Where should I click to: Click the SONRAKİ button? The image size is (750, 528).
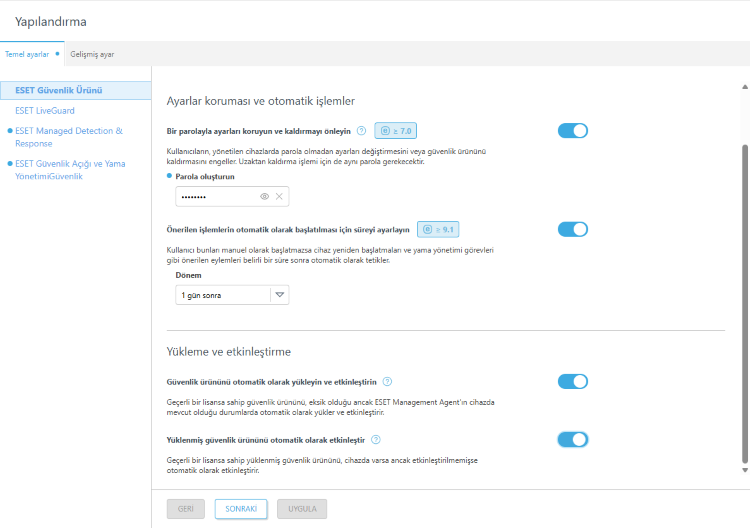tap(241, 508)
